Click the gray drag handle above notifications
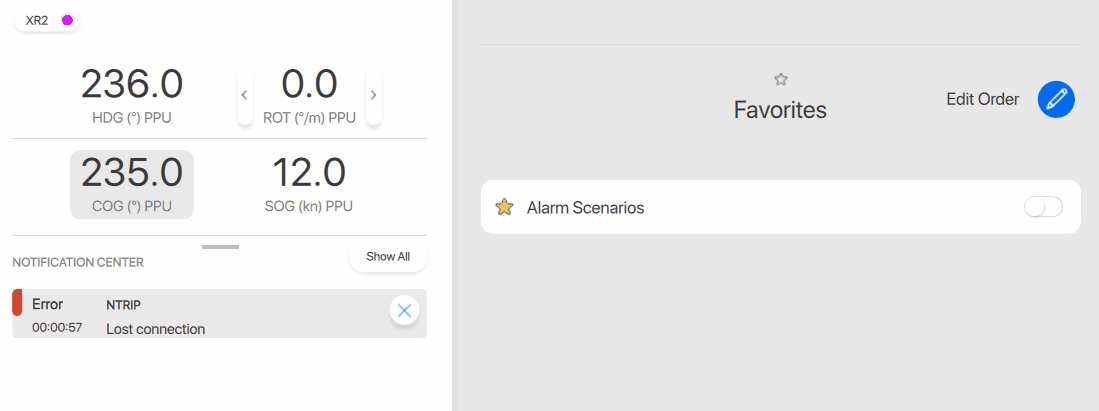Viewport: 1099px width, 411px height. (220, 246)
